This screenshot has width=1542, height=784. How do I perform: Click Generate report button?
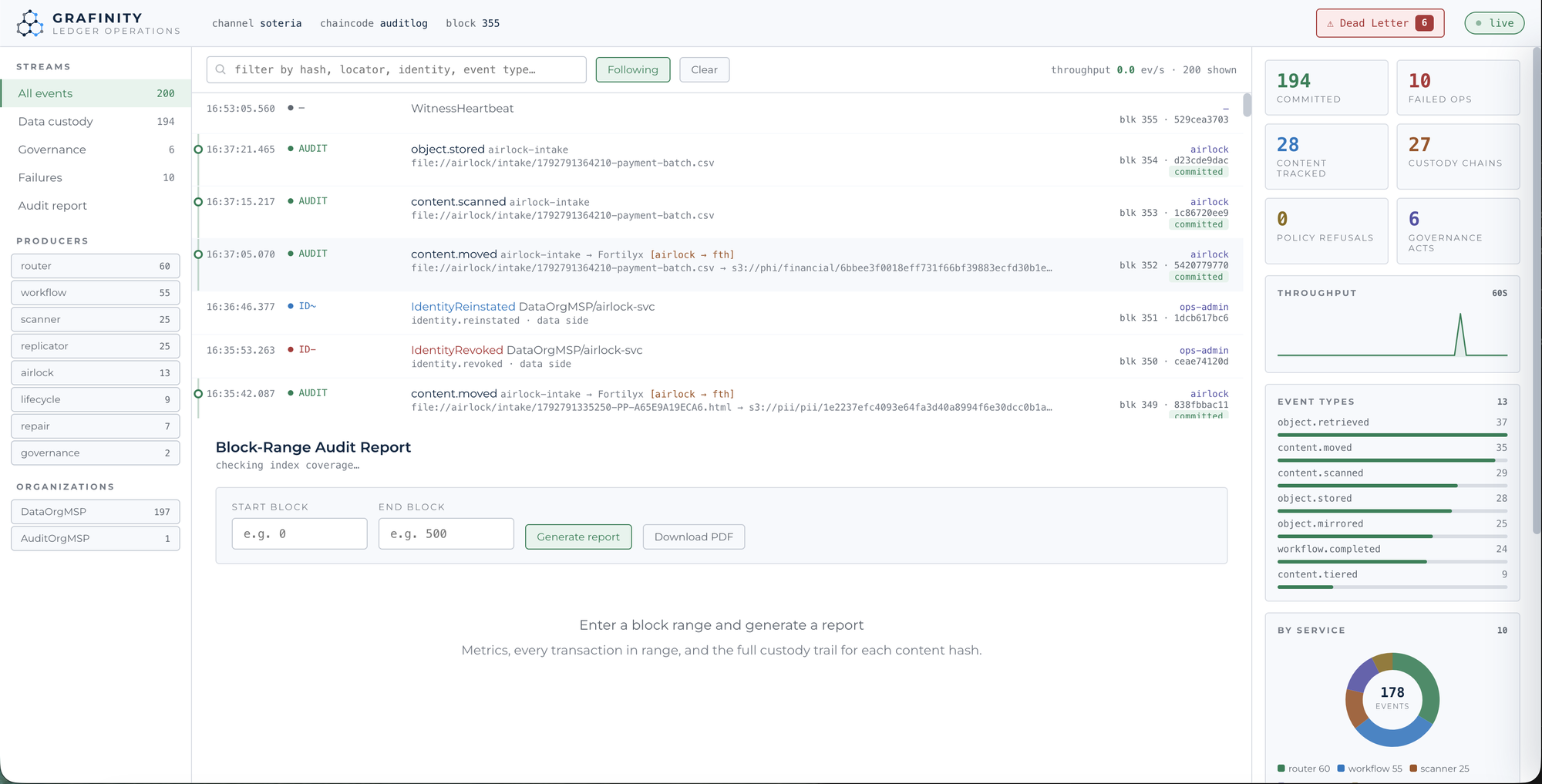click(x=578, y=537)
